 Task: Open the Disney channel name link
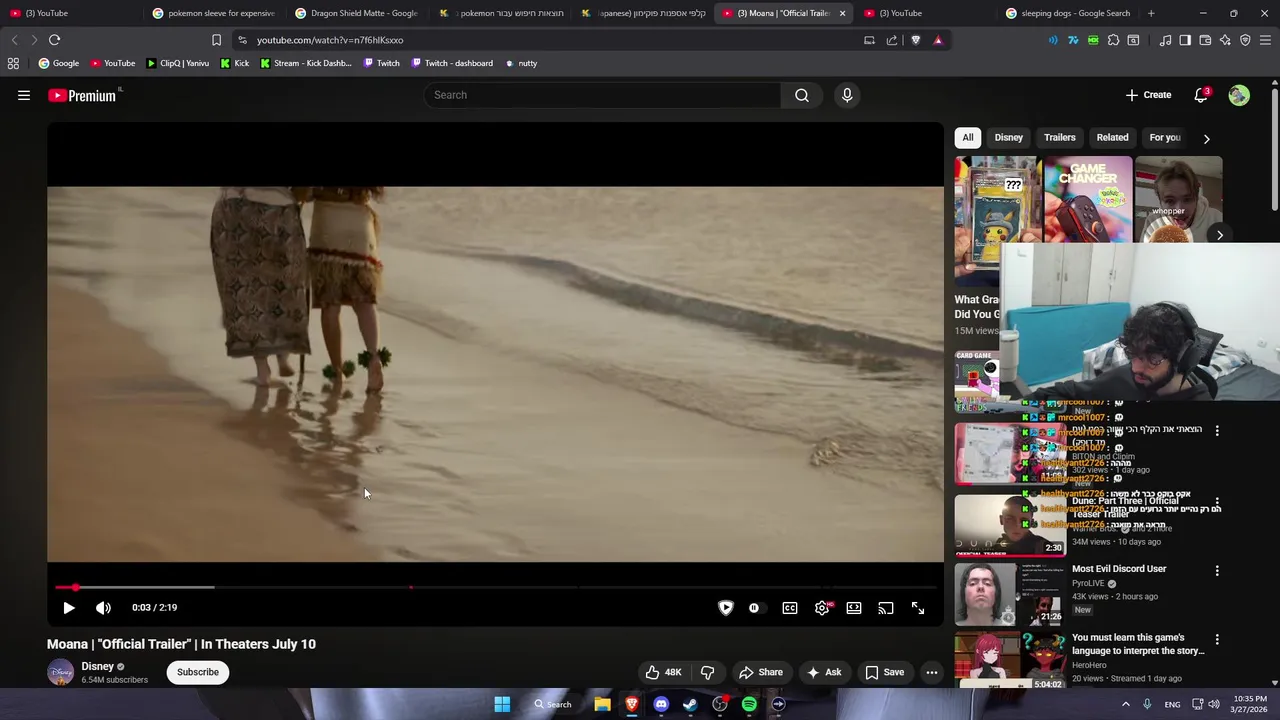click(98, 666)
